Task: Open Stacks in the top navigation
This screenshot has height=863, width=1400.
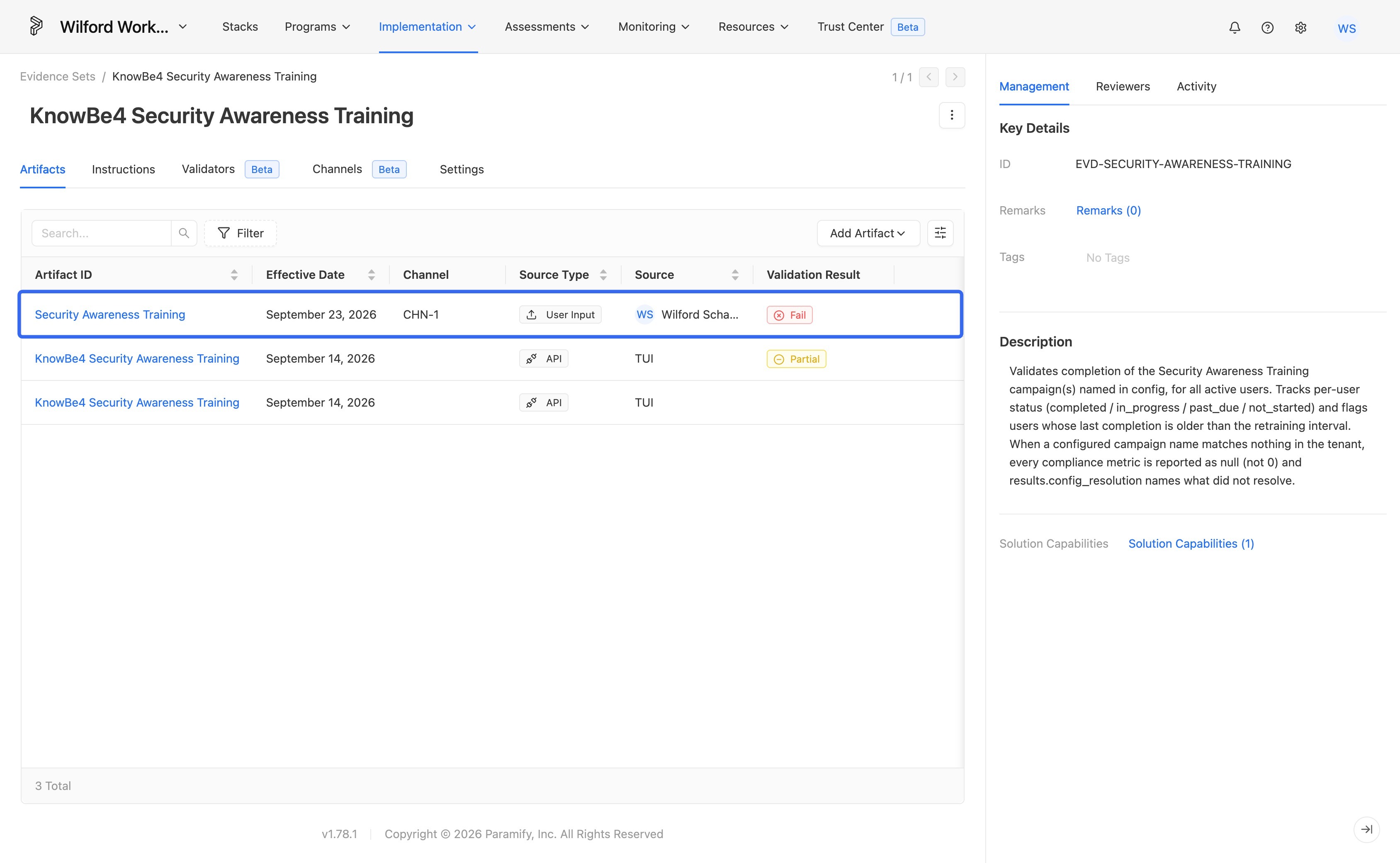Action: (240, 27)
